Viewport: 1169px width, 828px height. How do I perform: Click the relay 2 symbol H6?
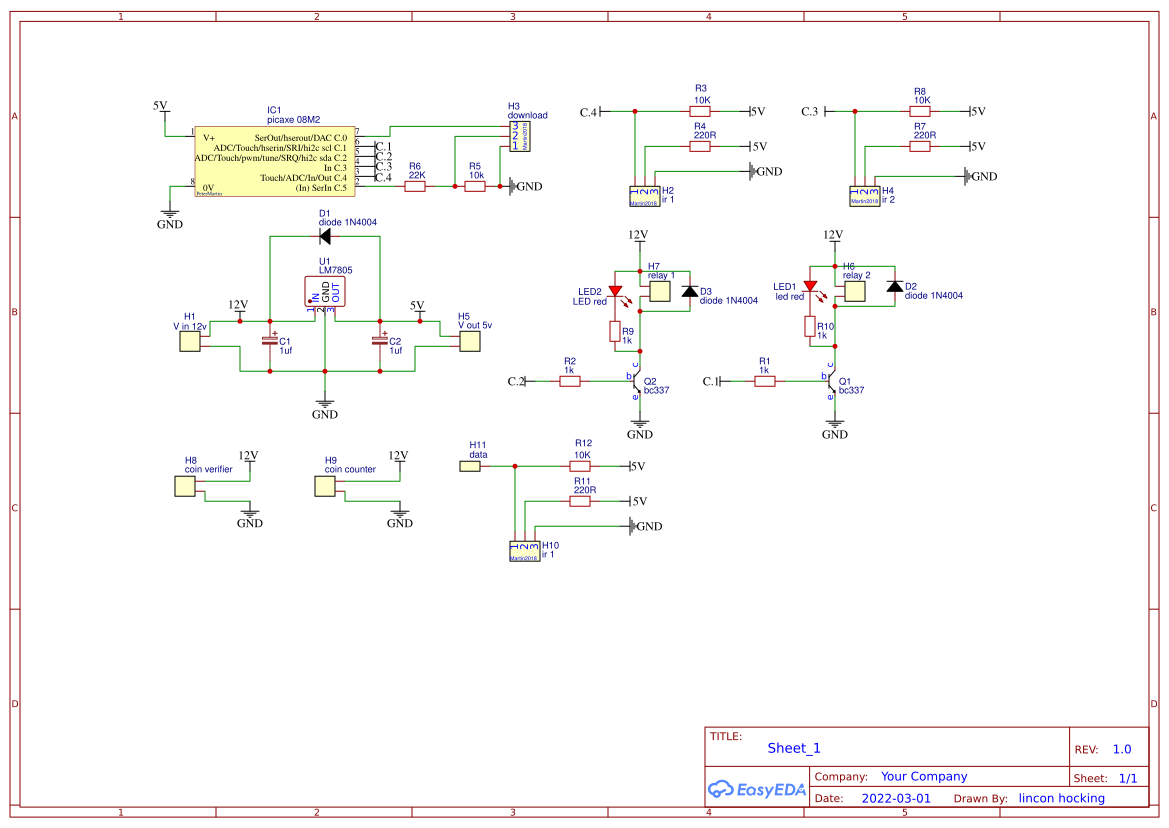tap(854, 290)
